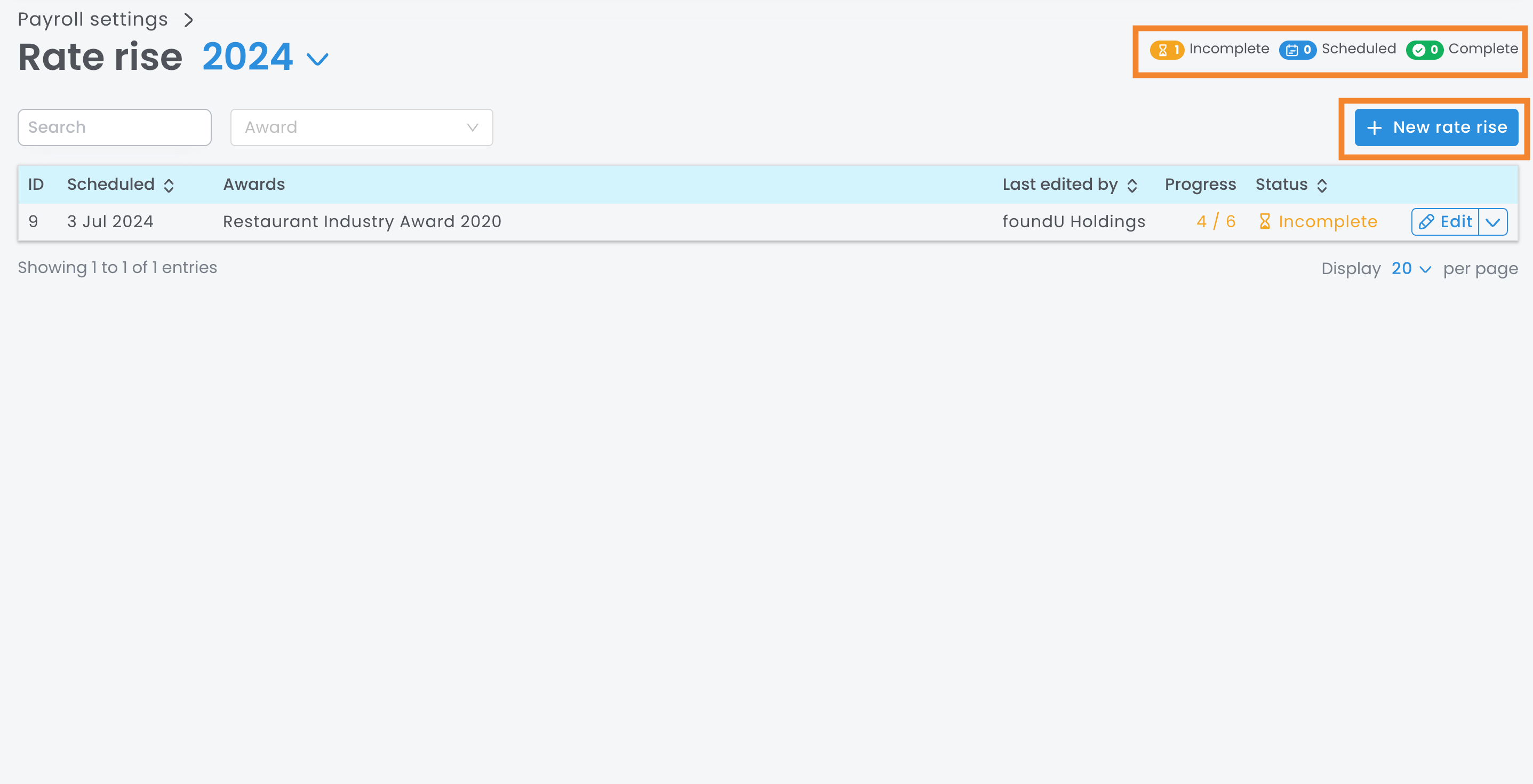Sort by Last edited by arrows

1132,186
